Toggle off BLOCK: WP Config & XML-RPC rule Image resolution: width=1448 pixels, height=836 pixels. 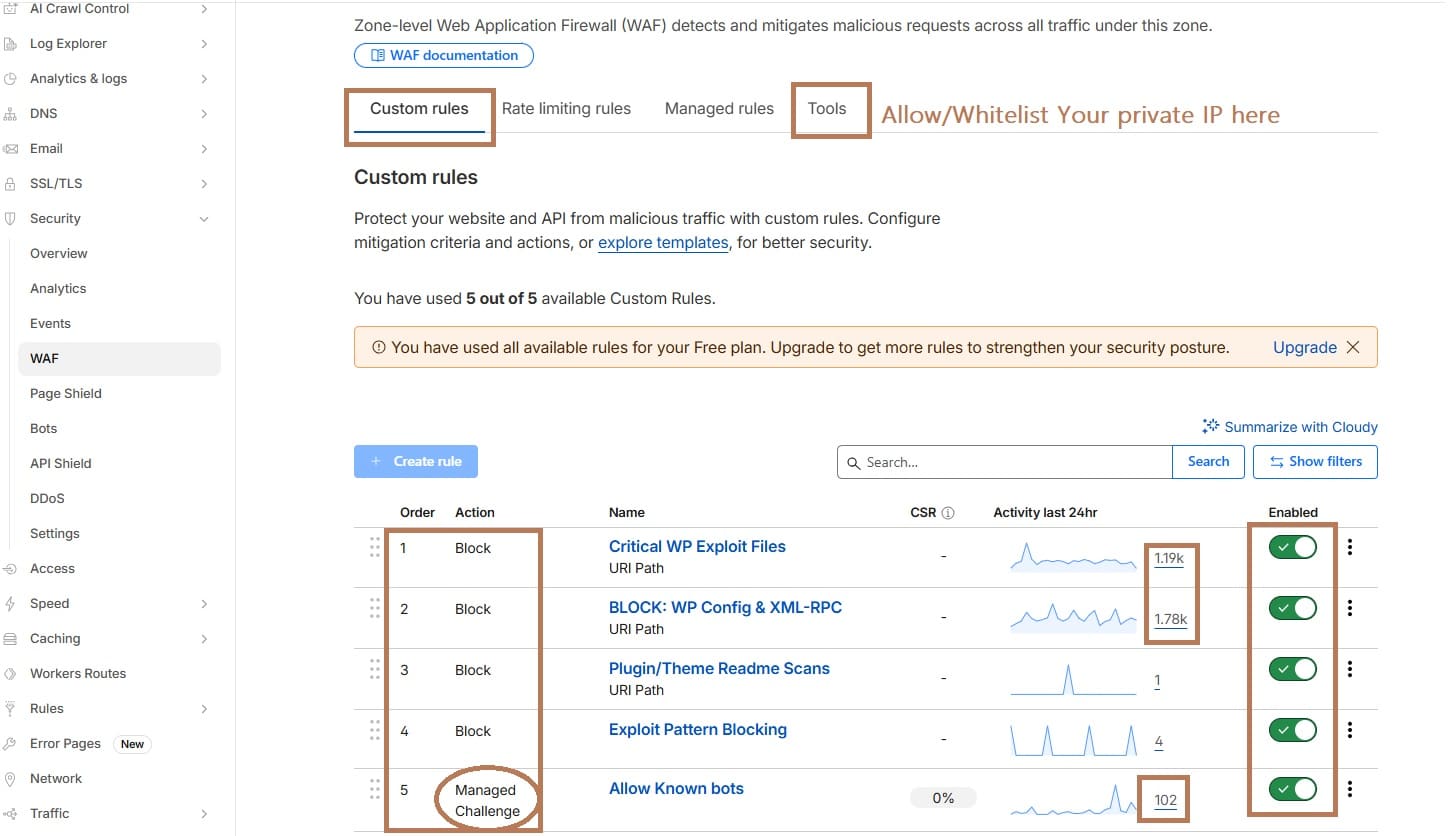click(x=1292, y=608)
